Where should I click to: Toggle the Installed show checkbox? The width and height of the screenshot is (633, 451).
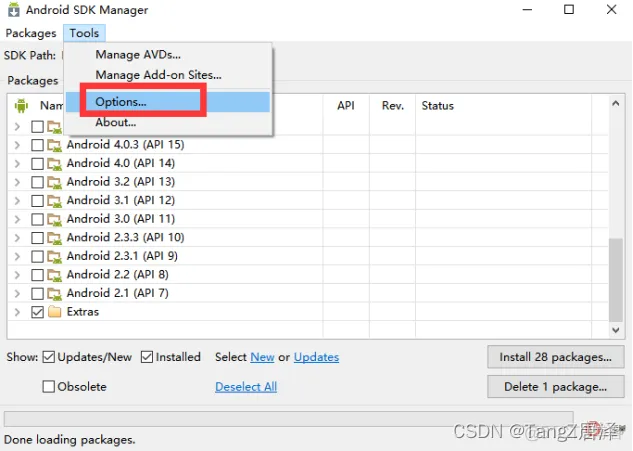147,357
